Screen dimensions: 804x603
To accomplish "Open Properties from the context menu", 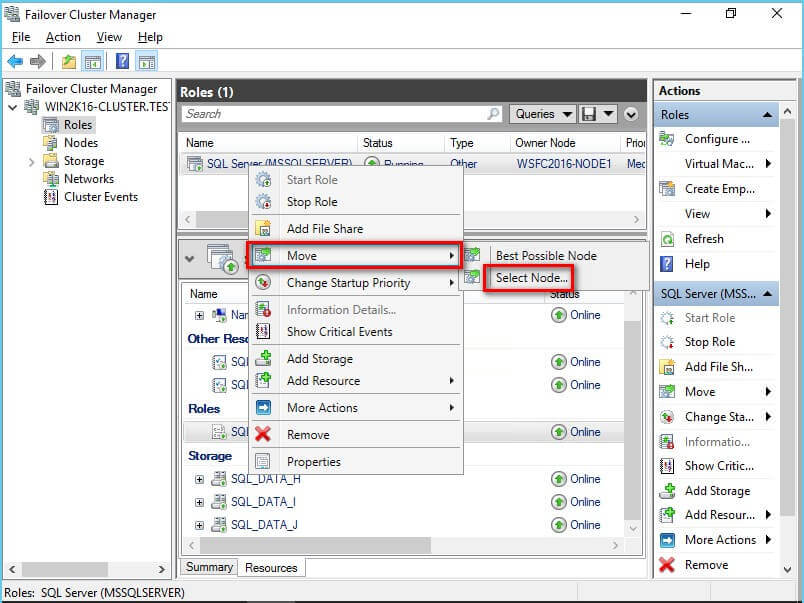I will [x=313, y=462].
